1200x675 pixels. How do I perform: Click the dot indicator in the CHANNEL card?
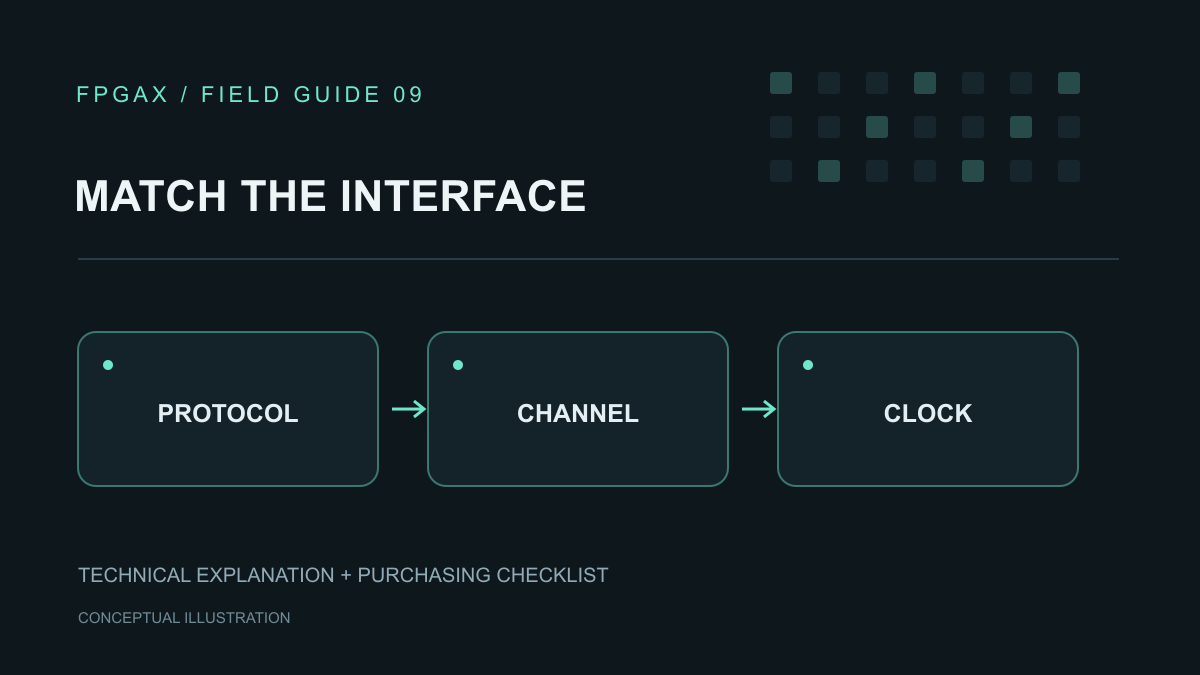[458, 365]
